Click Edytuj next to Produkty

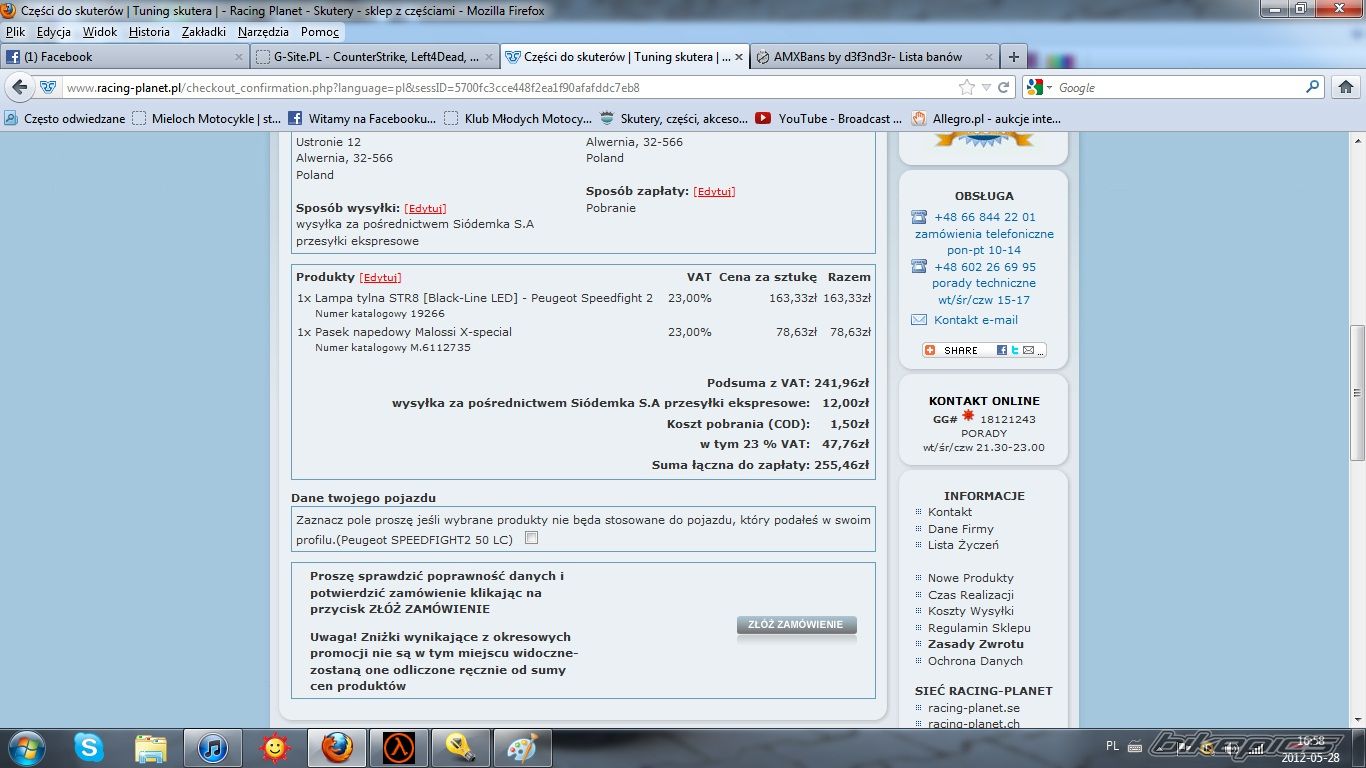coord(380,277)
